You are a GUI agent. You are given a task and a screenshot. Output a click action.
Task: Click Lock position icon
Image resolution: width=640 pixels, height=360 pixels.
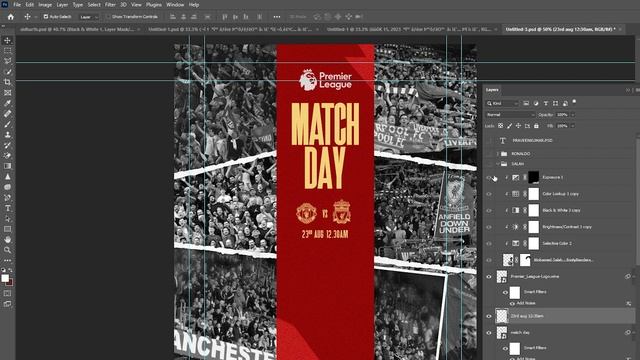(x=518, y=126)
